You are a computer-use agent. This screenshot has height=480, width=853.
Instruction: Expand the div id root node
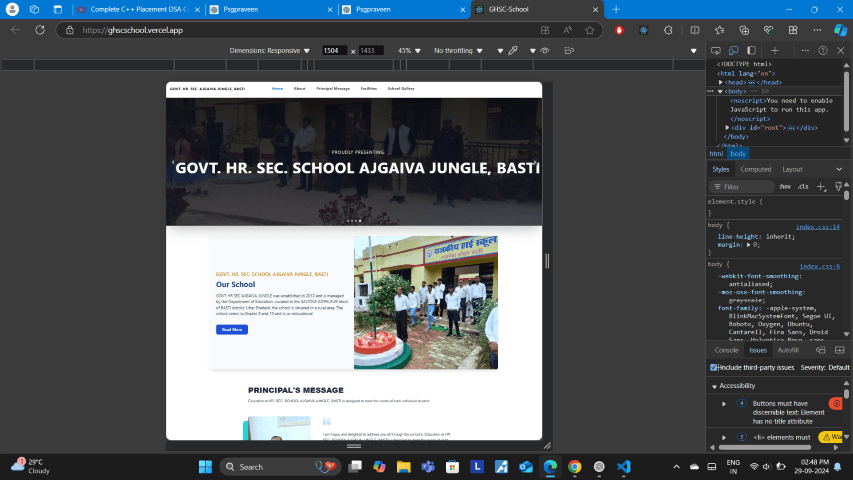tap(727, 128)
